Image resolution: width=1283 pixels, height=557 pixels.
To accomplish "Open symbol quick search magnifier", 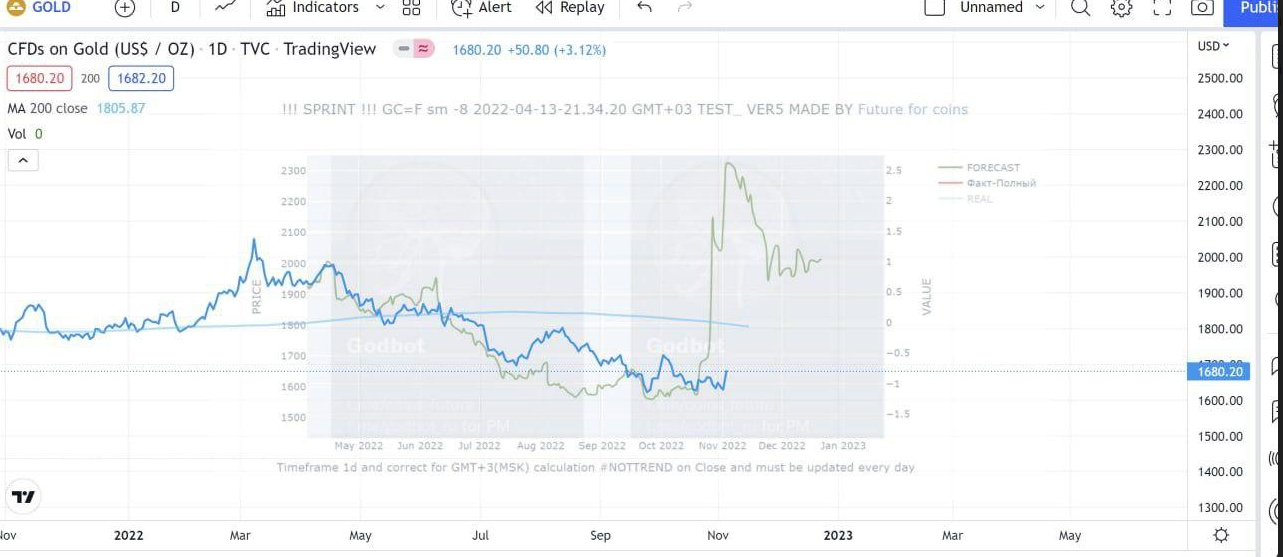I will pos(1081,8).
